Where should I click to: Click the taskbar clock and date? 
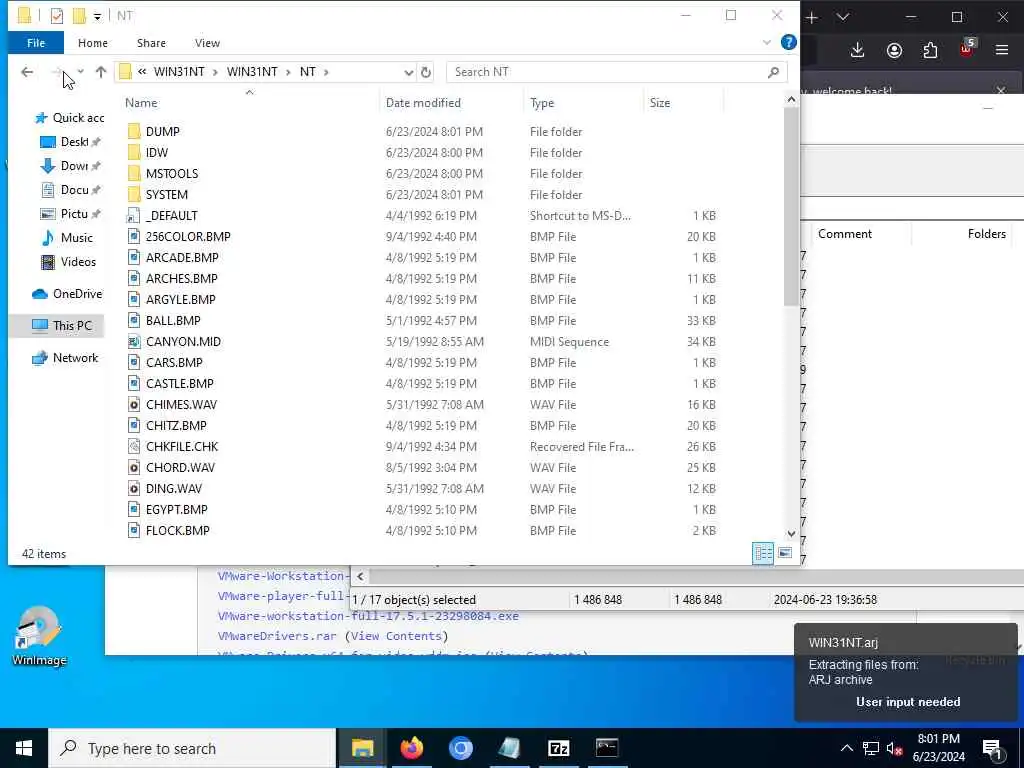pyautogui.click(x=938, y=748)
